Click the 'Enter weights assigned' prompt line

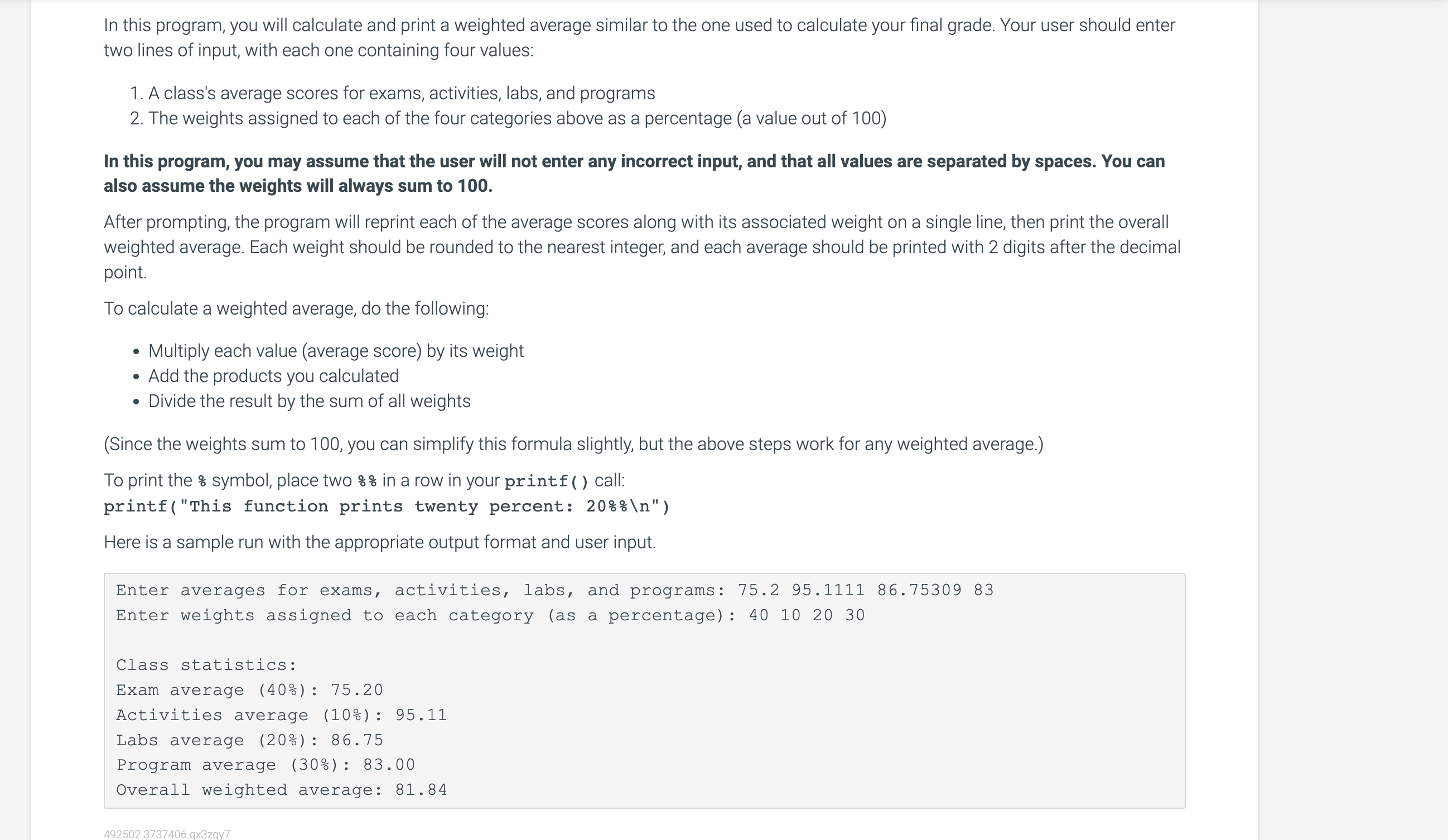pos(491,615)
